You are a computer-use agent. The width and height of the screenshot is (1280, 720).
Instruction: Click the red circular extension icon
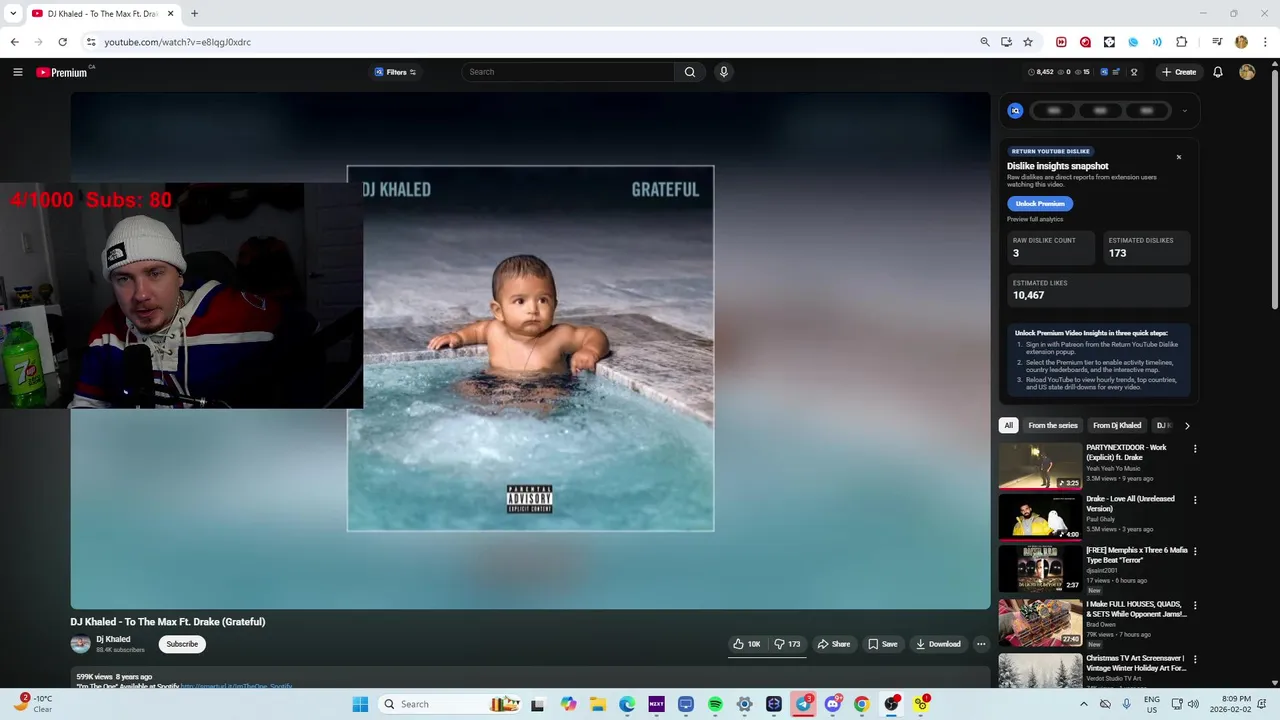[x=1085, y=42]
